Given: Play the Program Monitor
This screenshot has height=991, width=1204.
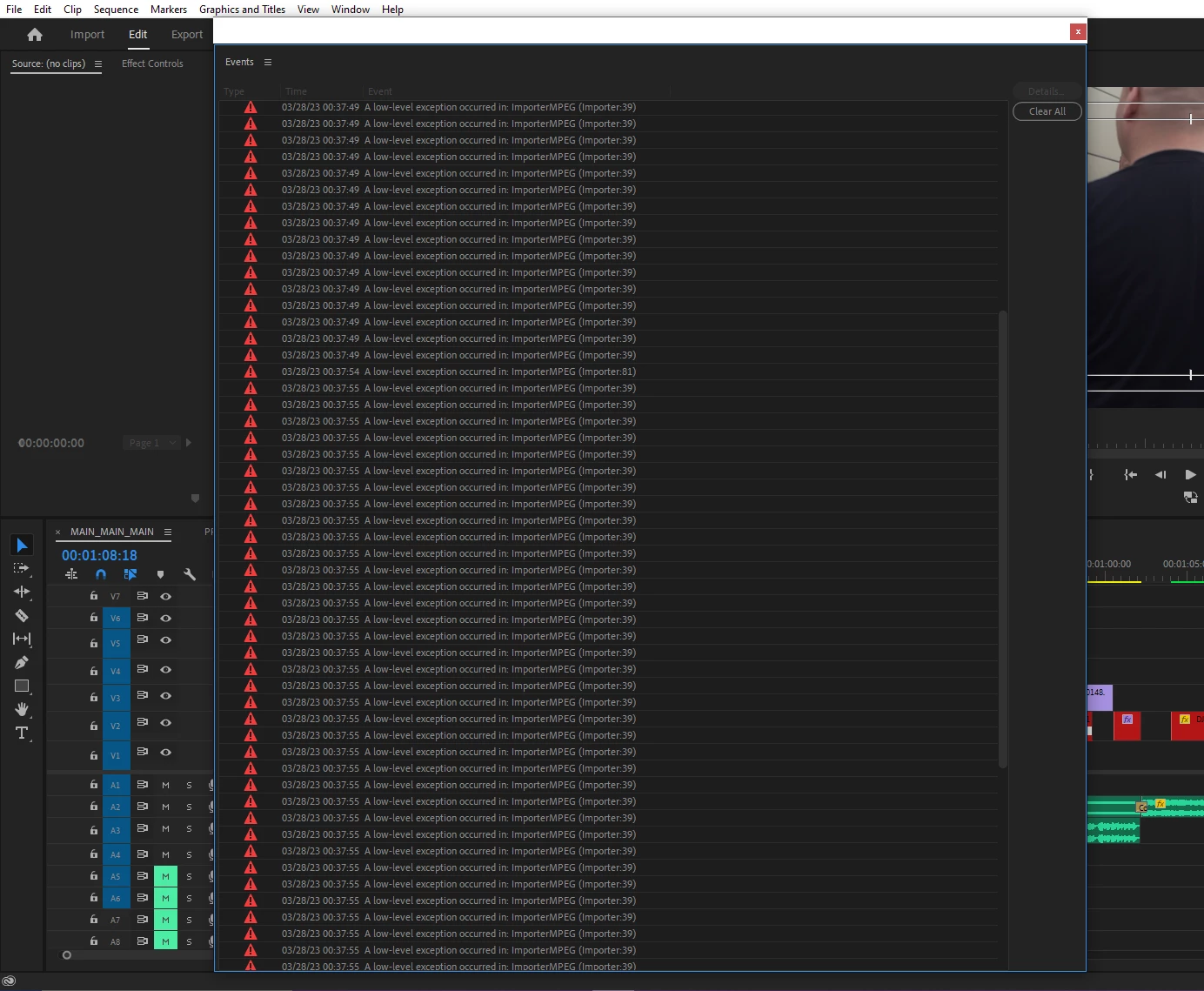Looking at the screenshot, I should coord(1191,474).
